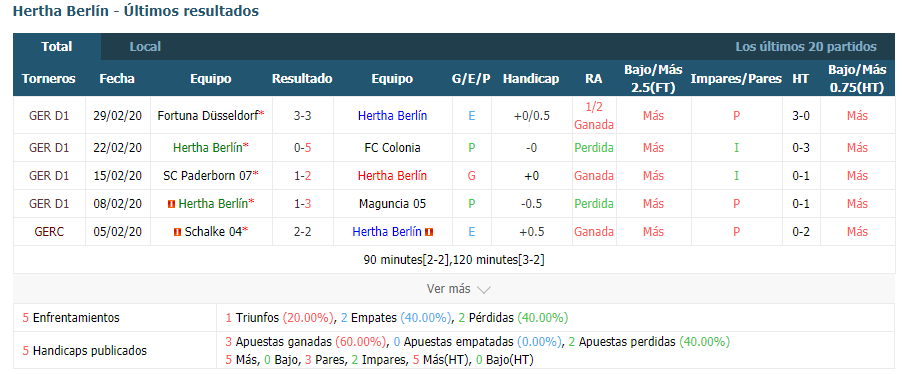902x374 pixels.
Task: Open the Ver más link
Action: [x=449, y=289]
